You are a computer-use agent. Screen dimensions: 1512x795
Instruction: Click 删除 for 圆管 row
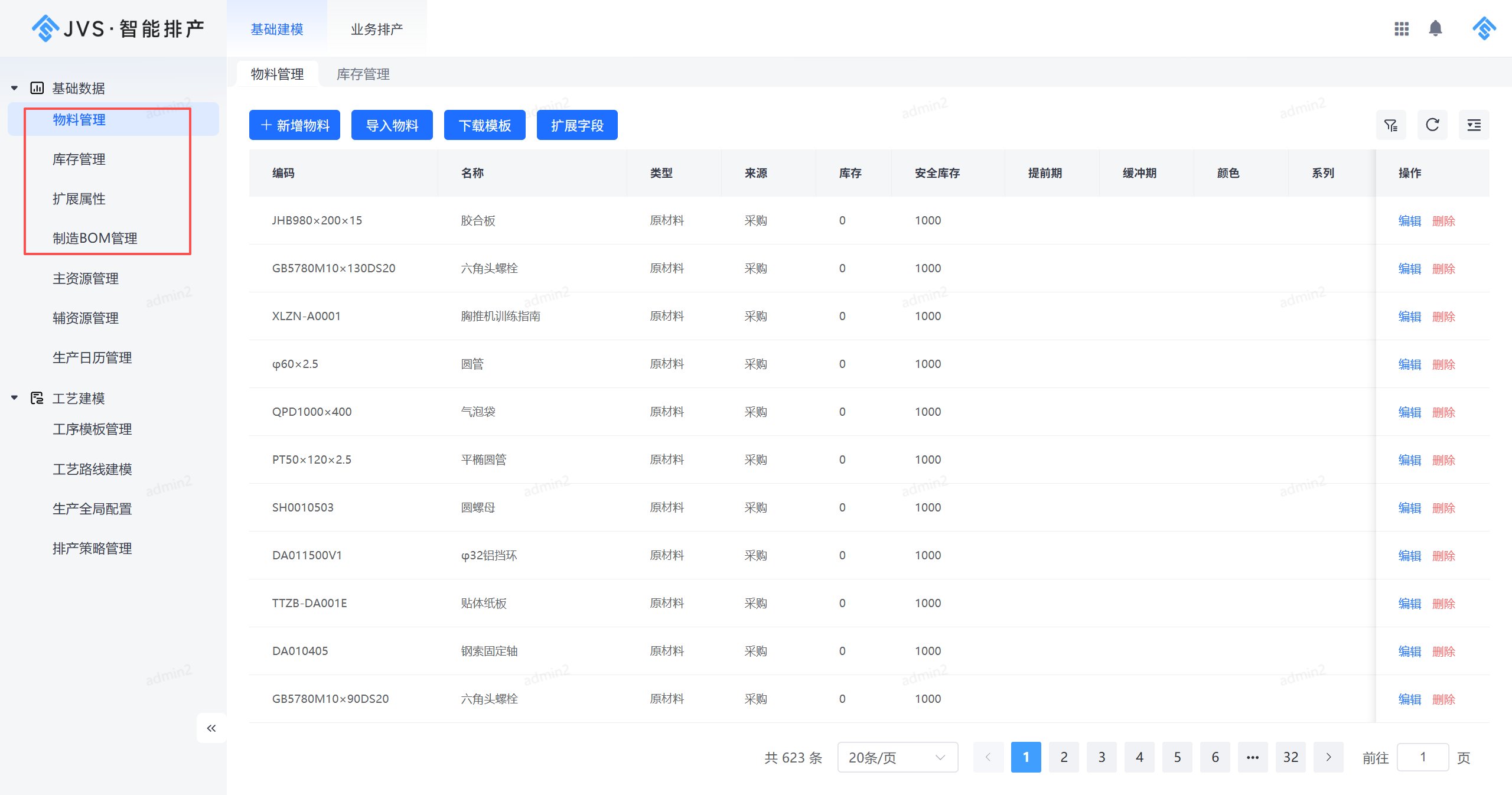coord(1443,364)
